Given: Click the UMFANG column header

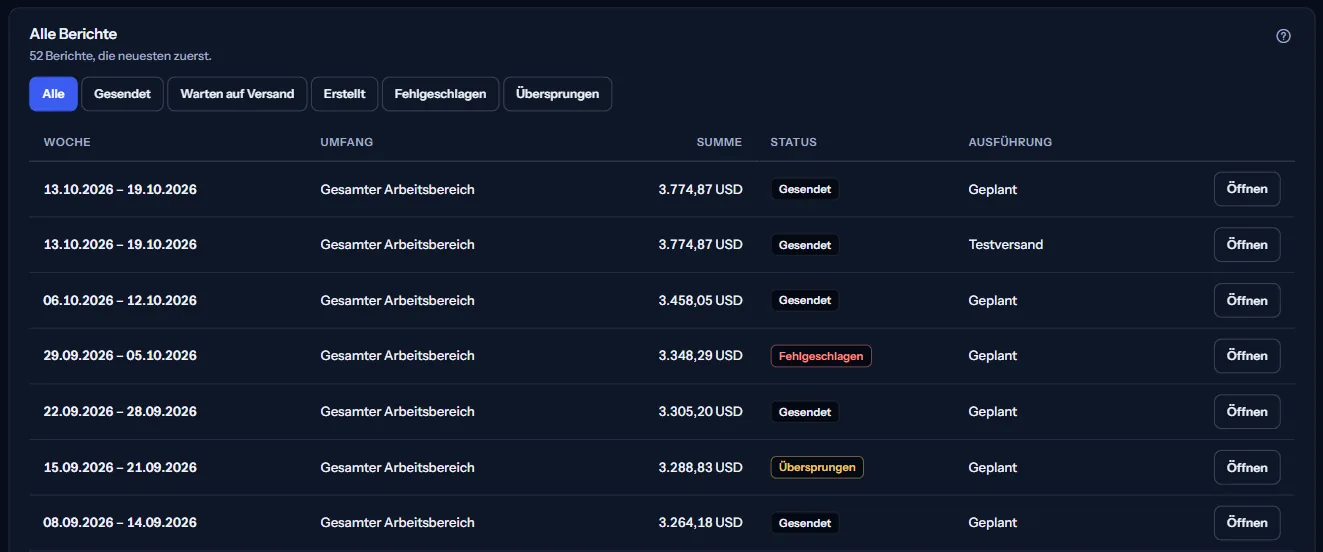Looking at the screenshot, I should 347,142.
